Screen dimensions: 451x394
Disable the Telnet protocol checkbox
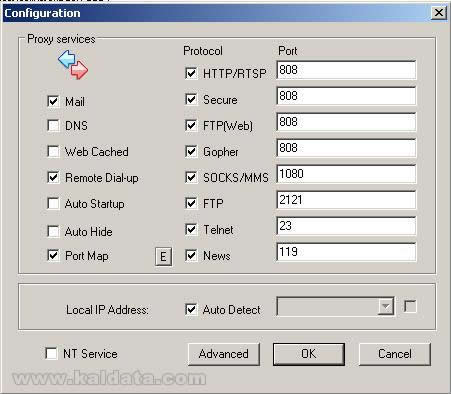pos(191,229)
